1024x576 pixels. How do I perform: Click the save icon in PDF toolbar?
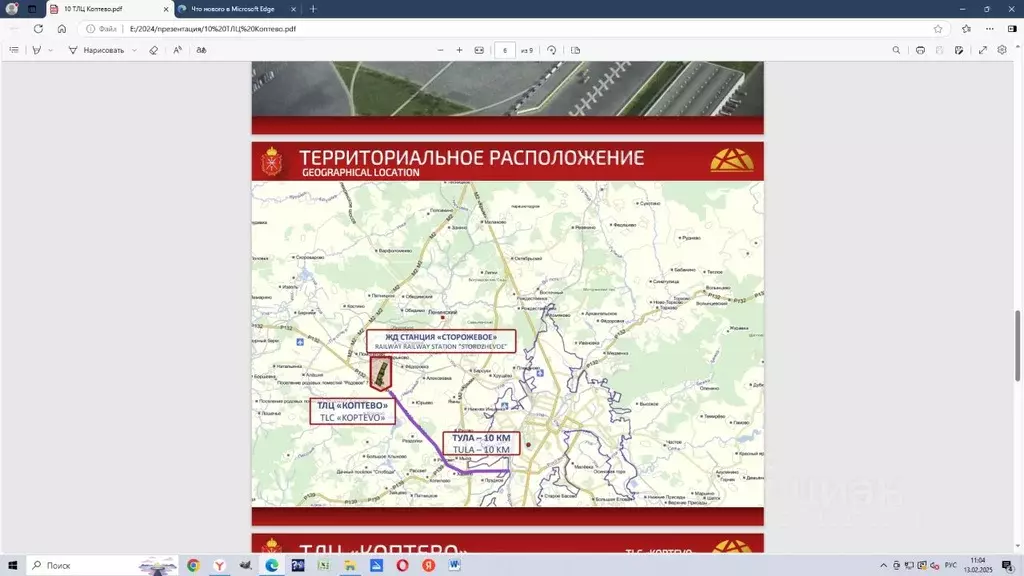939,50
